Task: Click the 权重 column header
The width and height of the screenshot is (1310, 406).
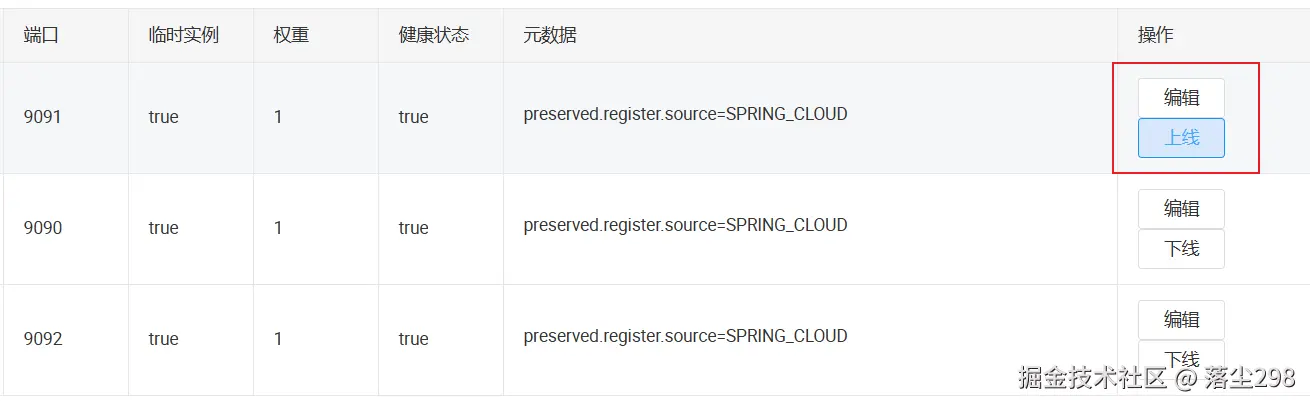Action: tap(291, 35)
